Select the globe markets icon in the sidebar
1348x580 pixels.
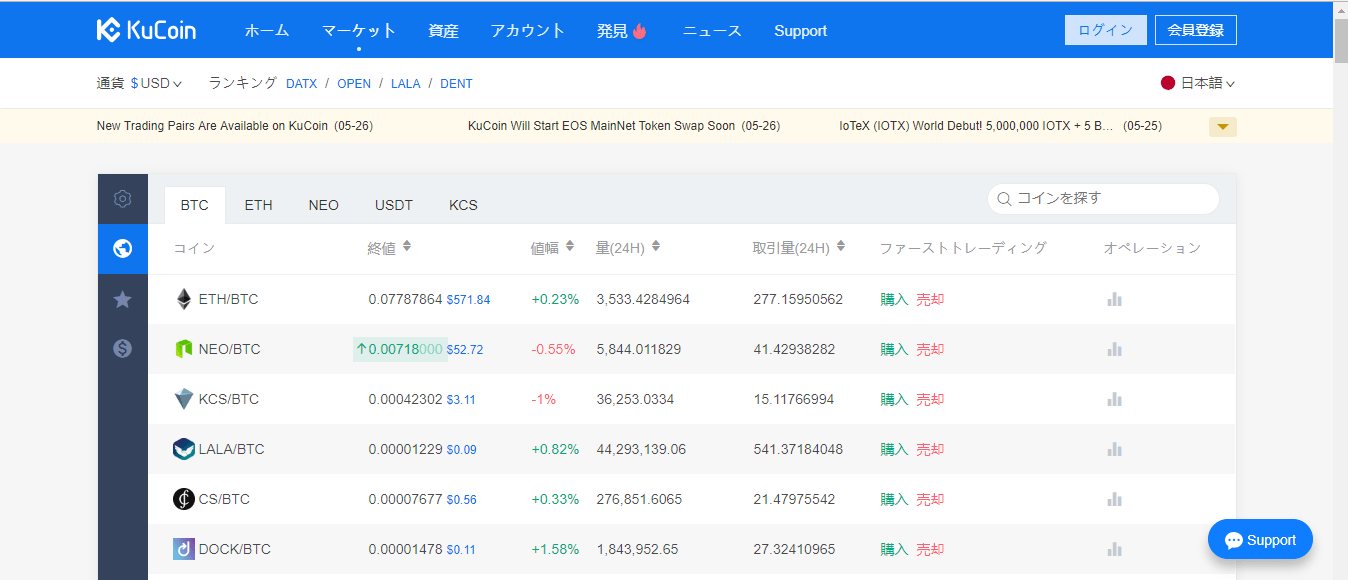coord(123,249)
